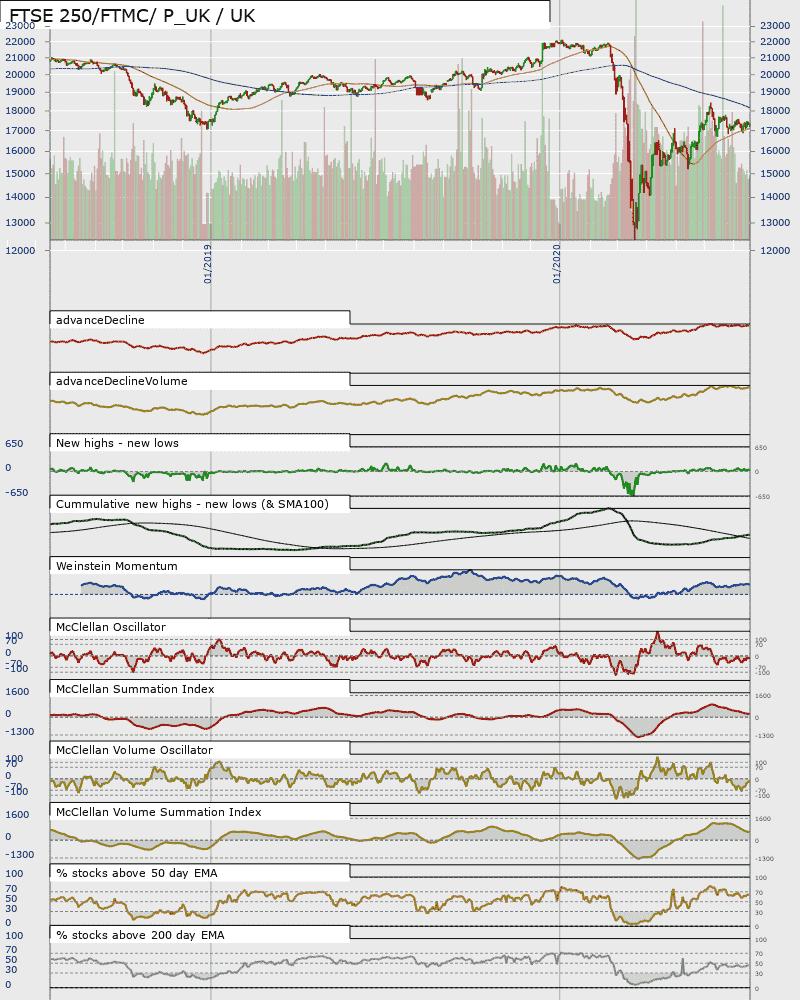Click 18000 on the left price axis
The image size is (800, 1000).
point(20,111)
